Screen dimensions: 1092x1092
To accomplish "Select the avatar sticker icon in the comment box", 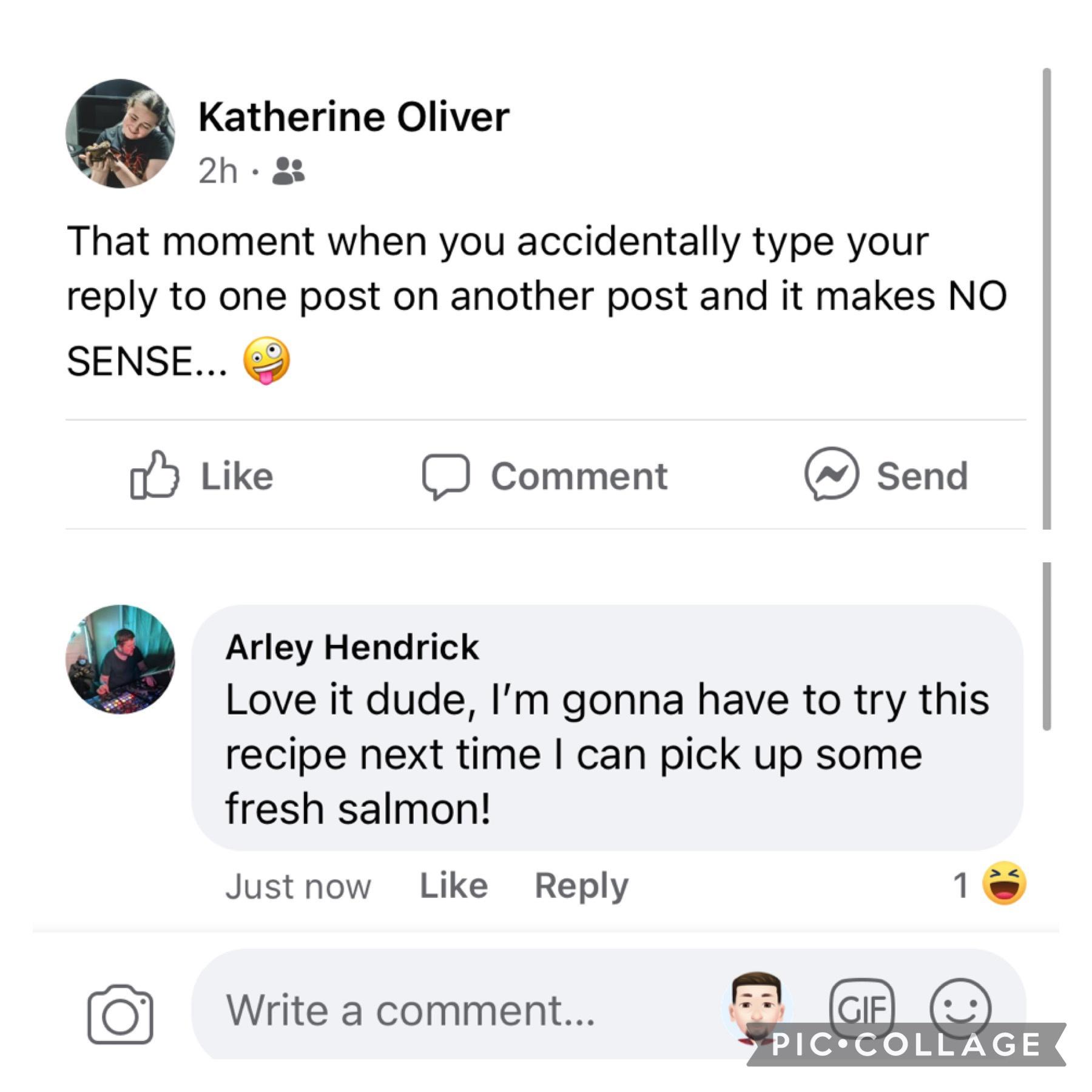I will pos(757,1007).
